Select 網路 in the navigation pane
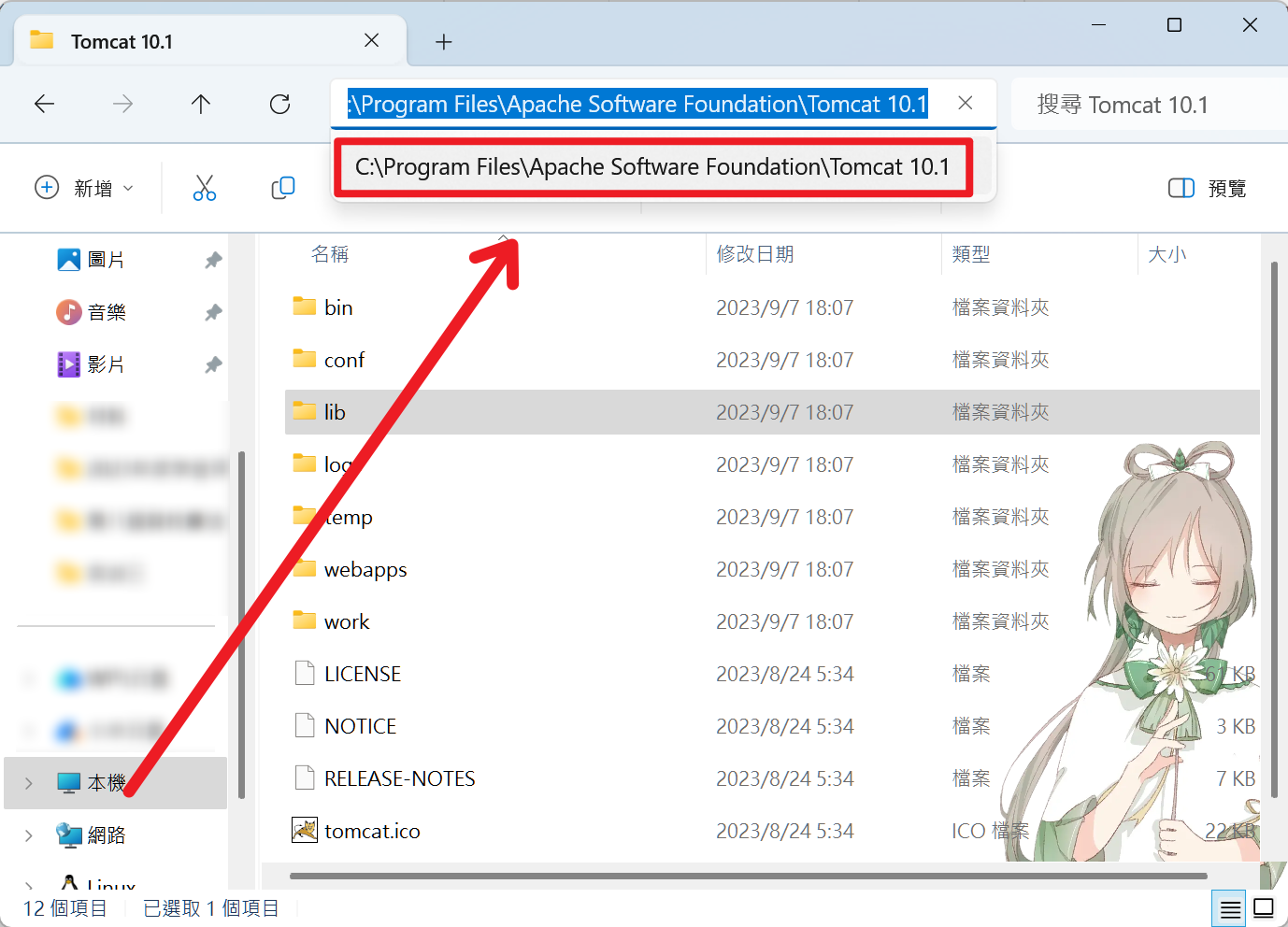This screenshot has width=1288, height=927. pyautogui.click(x=91, y=835)
